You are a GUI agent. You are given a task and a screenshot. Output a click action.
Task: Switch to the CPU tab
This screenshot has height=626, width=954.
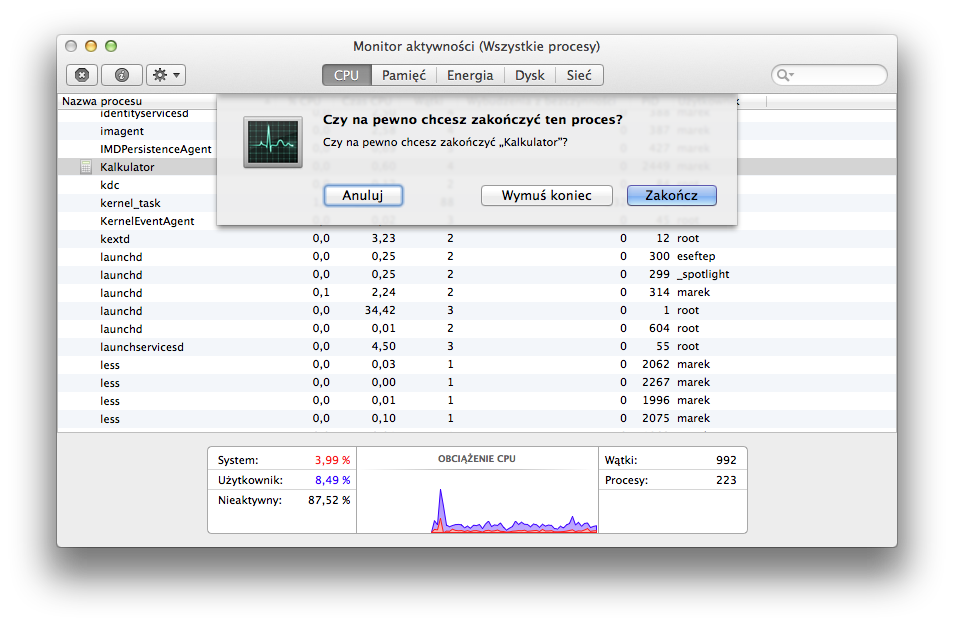tap(347, 75)
